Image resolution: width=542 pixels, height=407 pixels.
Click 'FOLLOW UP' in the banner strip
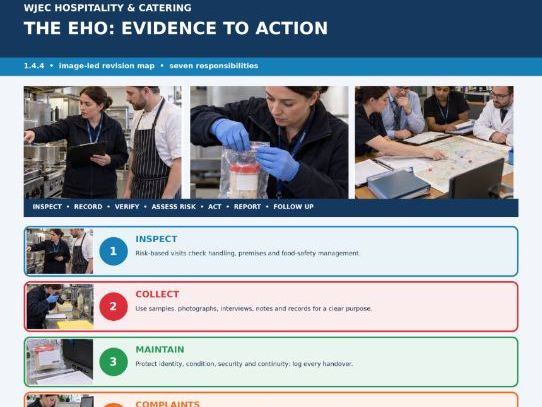click(293, 207)
